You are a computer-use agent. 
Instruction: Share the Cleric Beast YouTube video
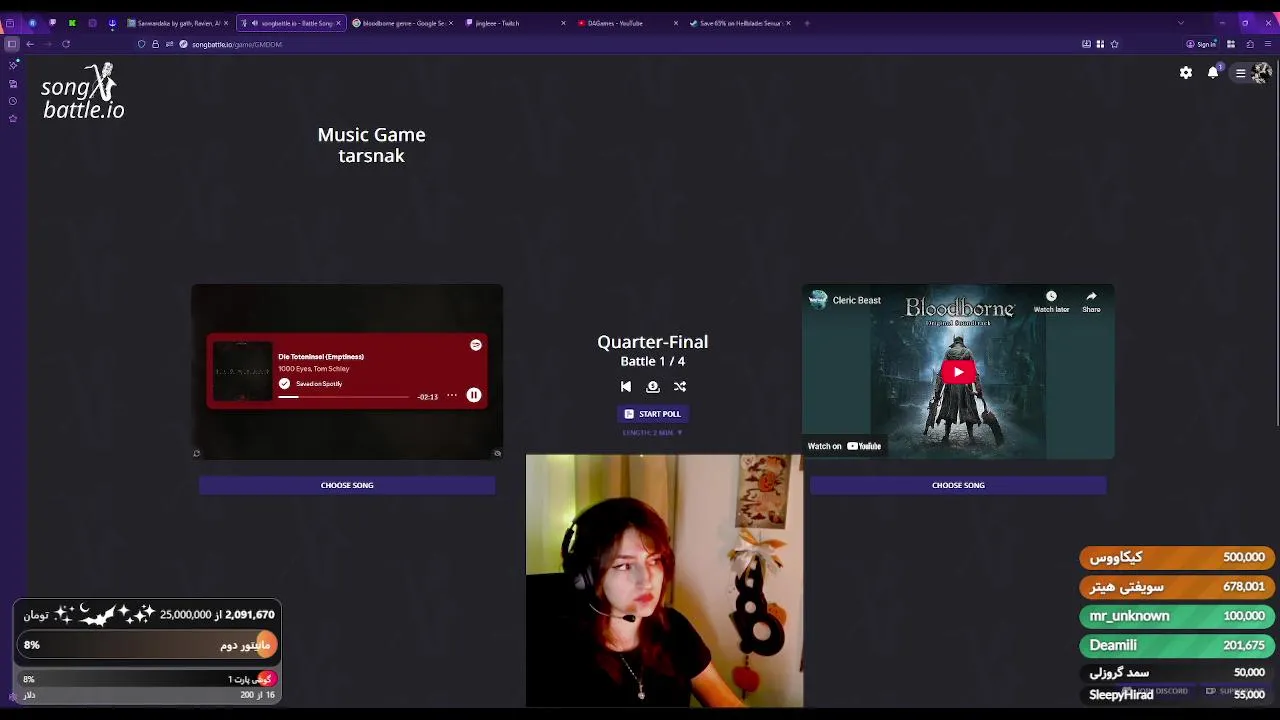click(x=1091, y=302)
